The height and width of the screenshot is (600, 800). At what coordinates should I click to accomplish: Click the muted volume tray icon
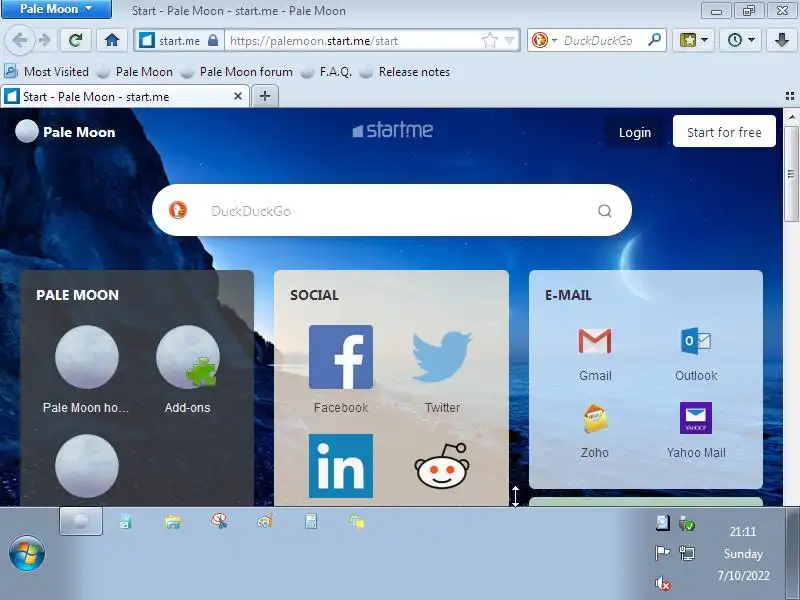pyautogui.click(x=663, y=583)
